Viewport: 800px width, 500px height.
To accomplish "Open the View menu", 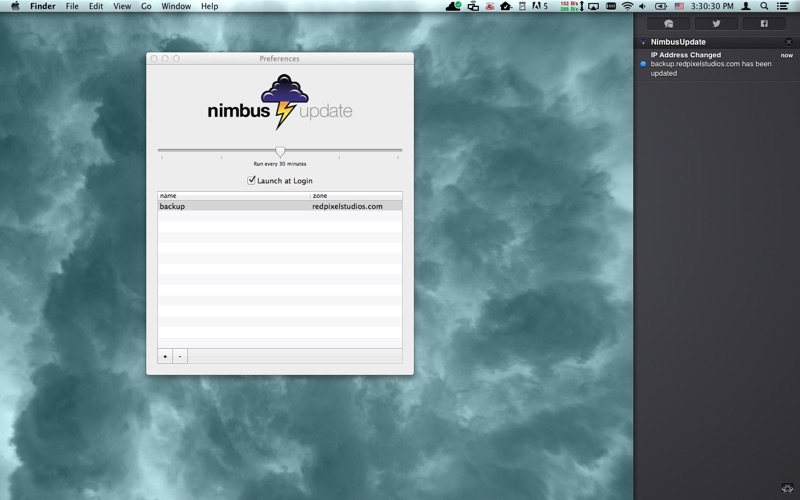I will 122,6.
